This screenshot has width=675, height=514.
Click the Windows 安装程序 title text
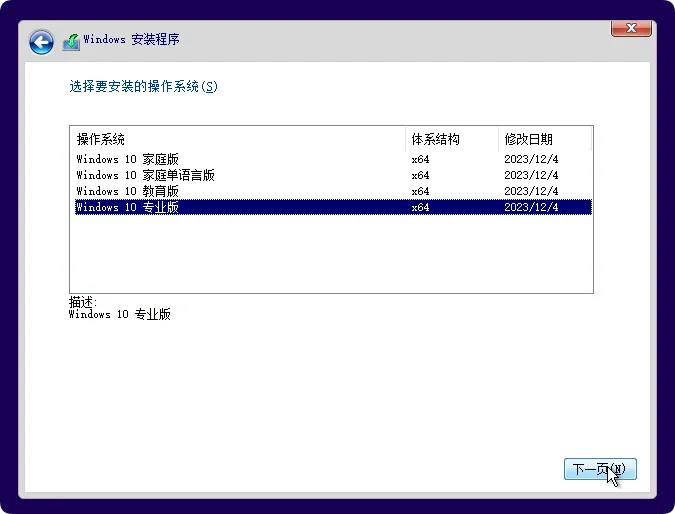[131, 39]
